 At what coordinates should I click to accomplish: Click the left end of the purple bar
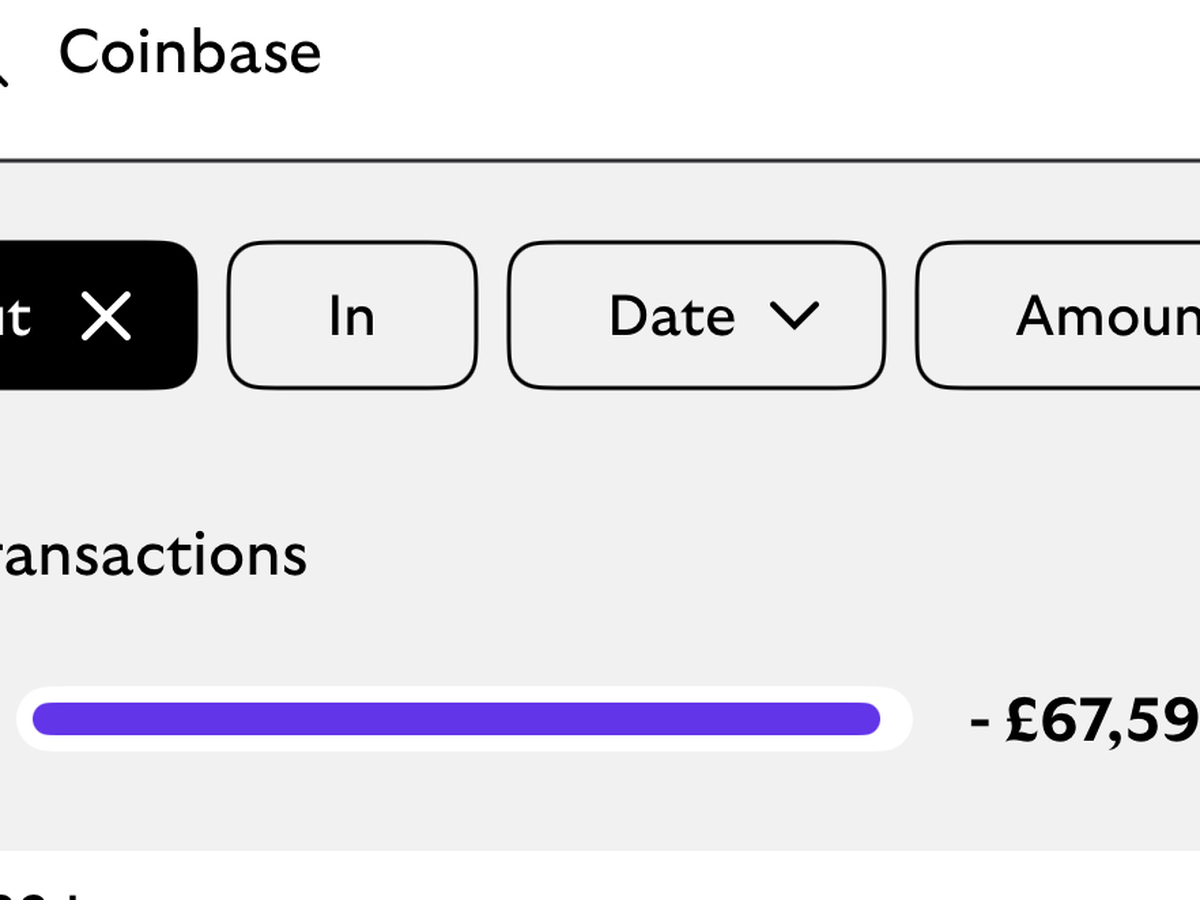(x=45, y=719)
